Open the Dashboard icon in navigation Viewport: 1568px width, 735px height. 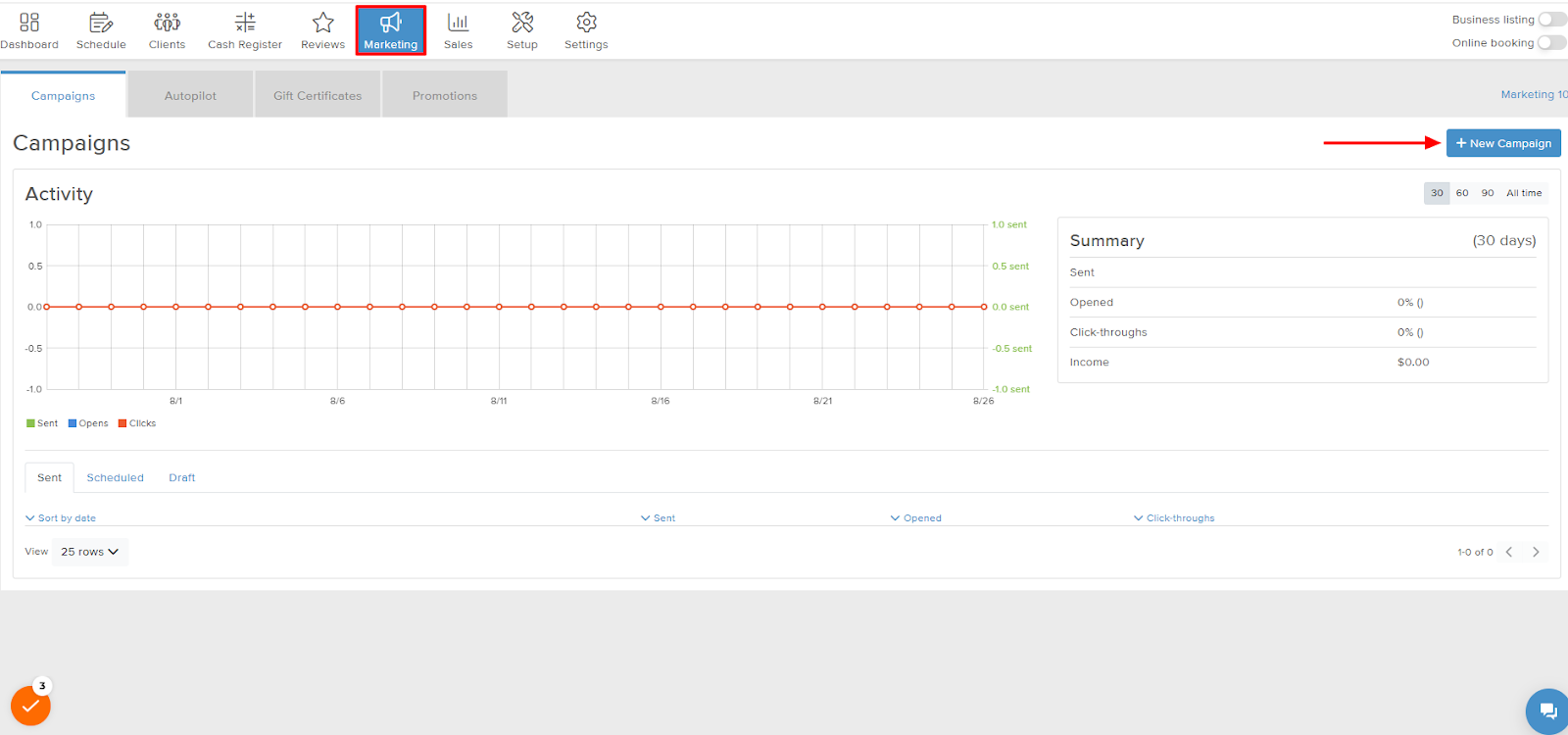point(29,23)
